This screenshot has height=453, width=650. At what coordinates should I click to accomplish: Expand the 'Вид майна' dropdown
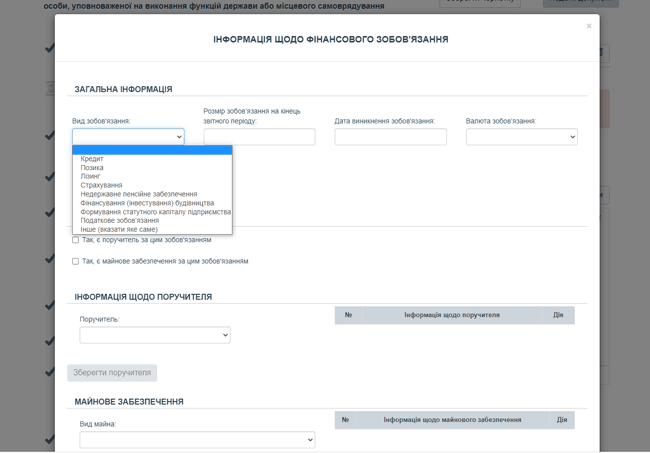coord(197,440)
